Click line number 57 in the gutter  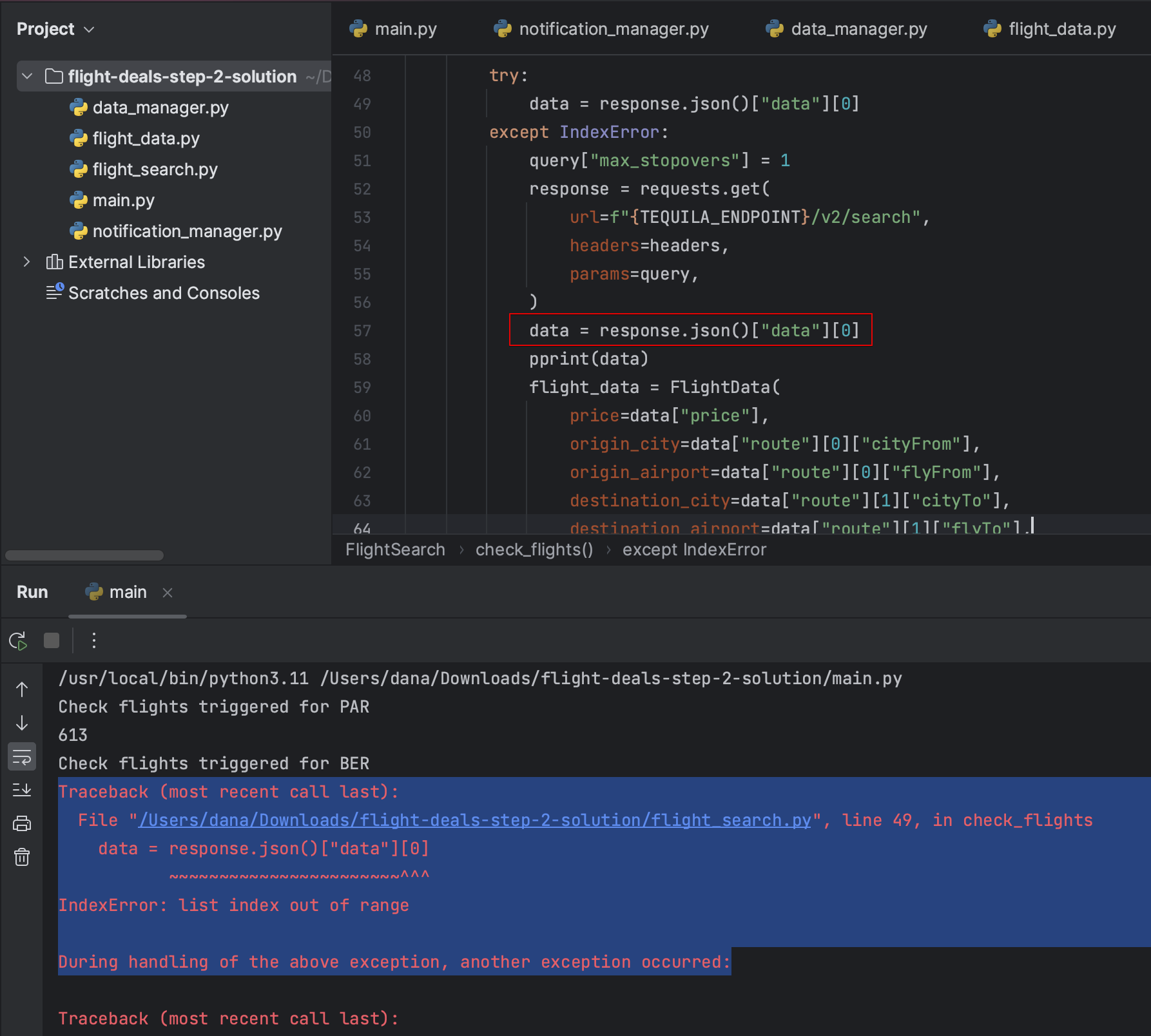coord(362,331)
